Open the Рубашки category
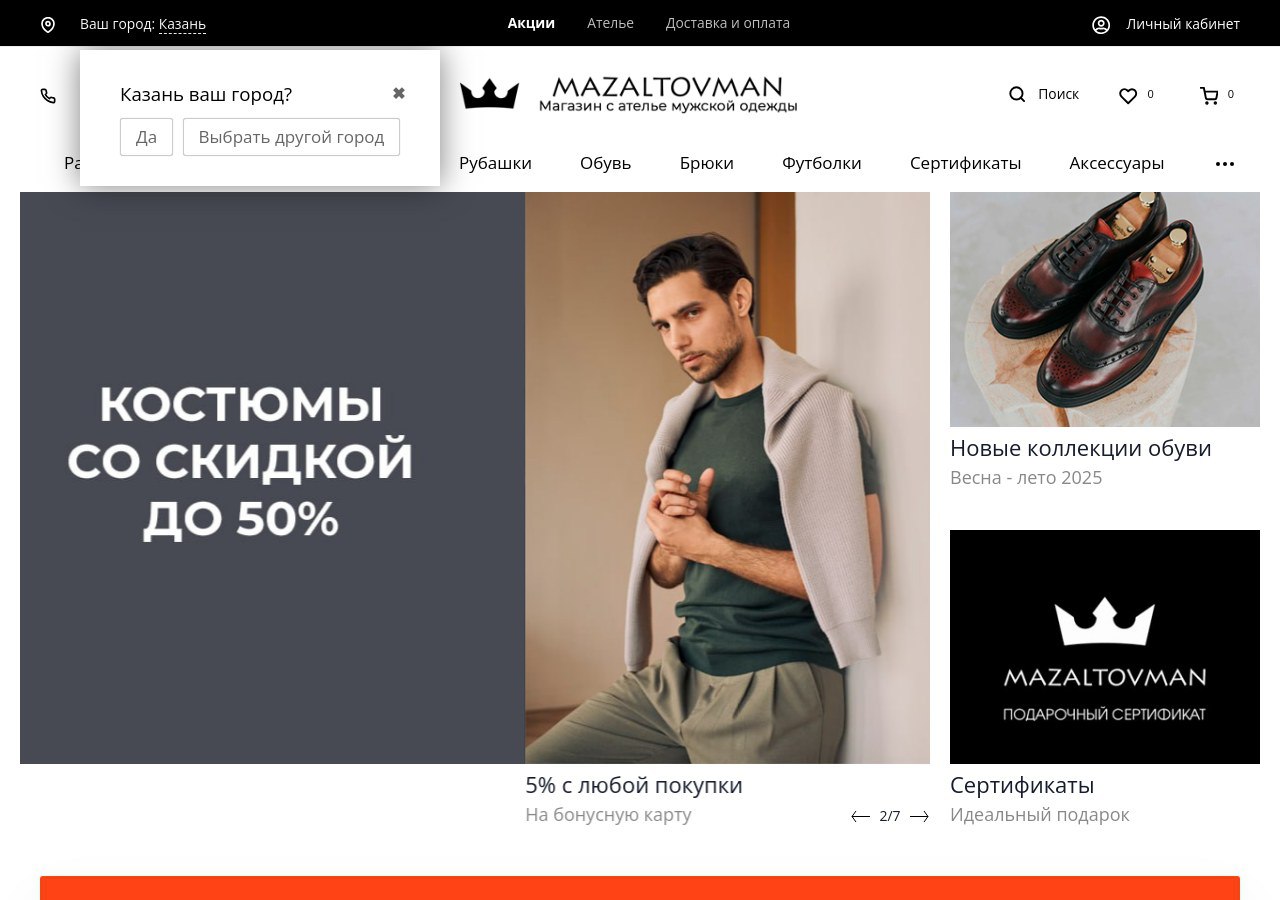The height and width of the screenshot is (900, 1280). click(x=495, y=163)
